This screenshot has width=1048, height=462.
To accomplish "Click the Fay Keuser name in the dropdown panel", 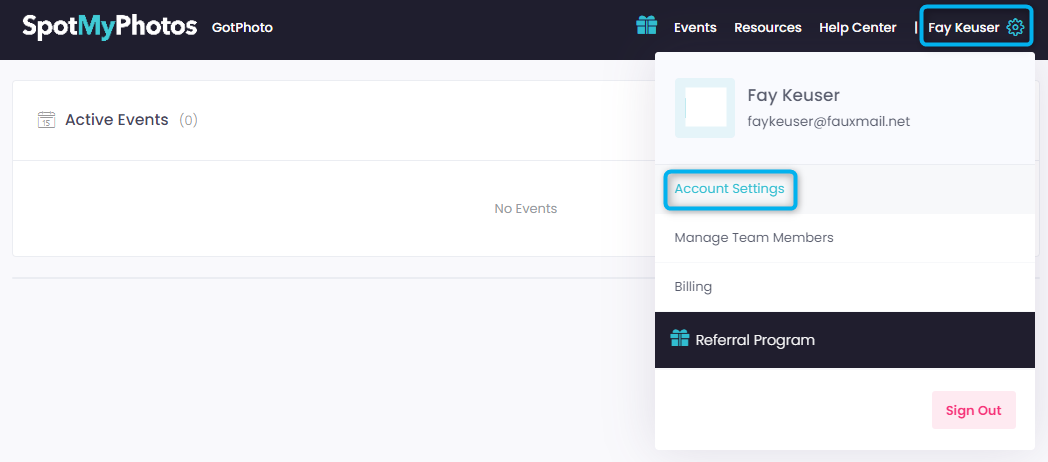I will coord(793,96).
